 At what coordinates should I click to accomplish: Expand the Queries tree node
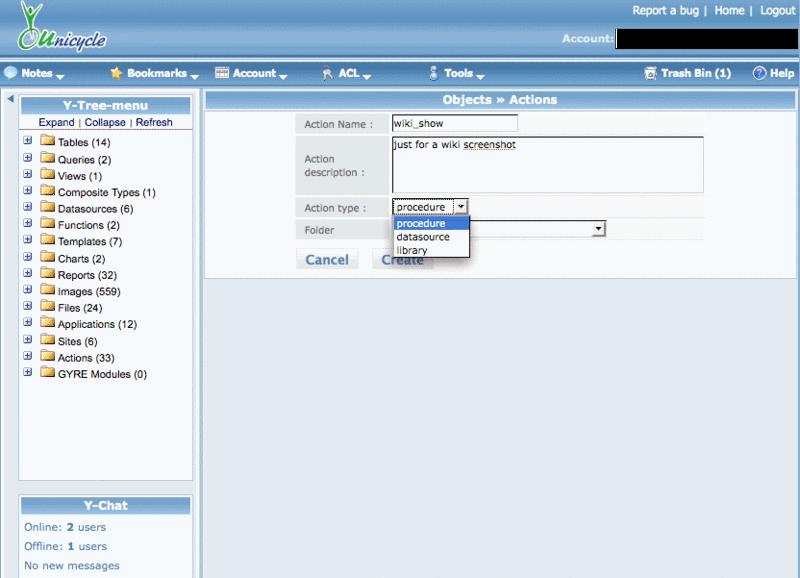pos(28,159)
